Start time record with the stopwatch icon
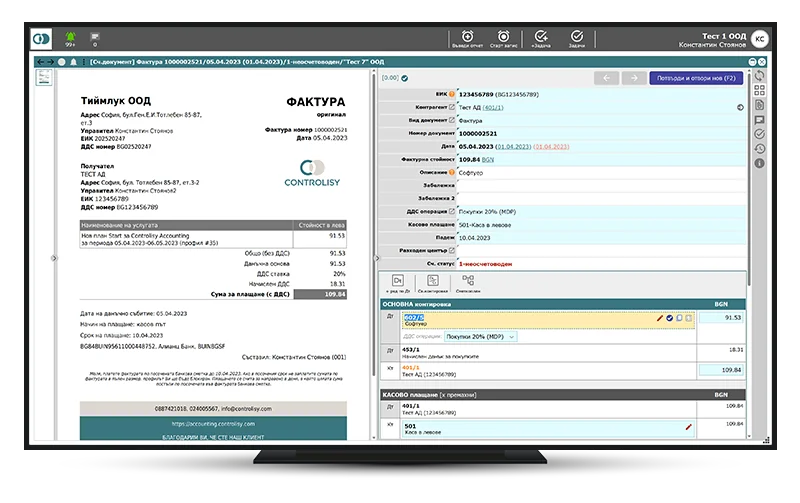This screenshot has width=800, height=503. [504, 38]
